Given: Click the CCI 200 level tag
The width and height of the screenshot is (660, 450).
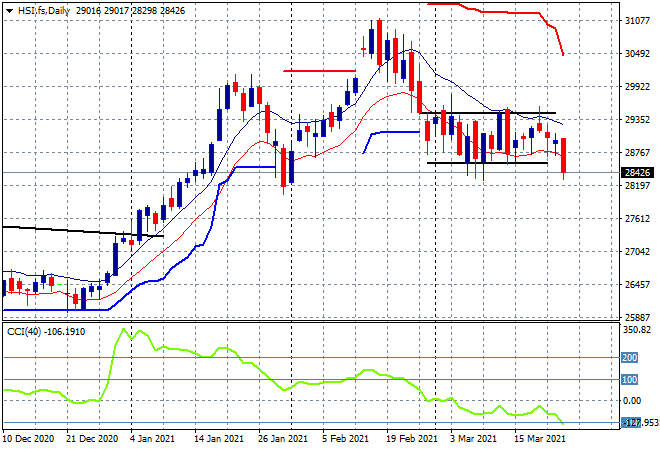Looking at the screenshot, I should (x=630, y=358).
